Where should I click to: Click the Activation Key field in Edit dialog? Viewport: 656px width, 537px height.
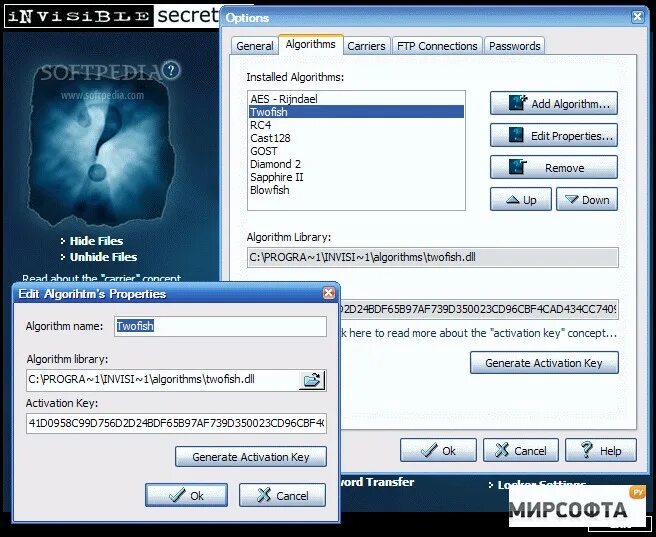tap(176, 423)
